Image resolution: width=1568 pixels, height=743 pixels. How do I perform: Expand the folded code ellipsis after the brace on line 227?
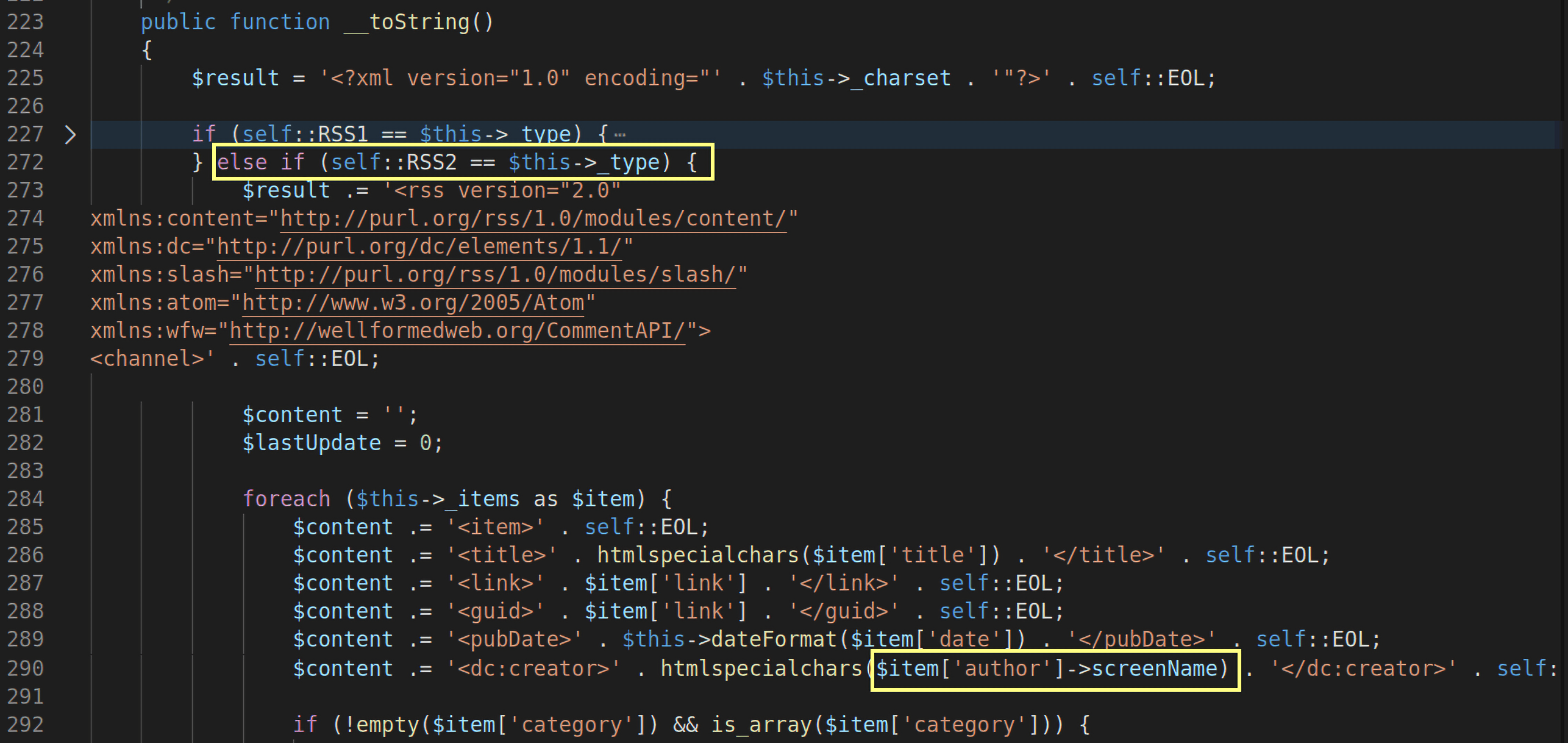tap(619, 134)
